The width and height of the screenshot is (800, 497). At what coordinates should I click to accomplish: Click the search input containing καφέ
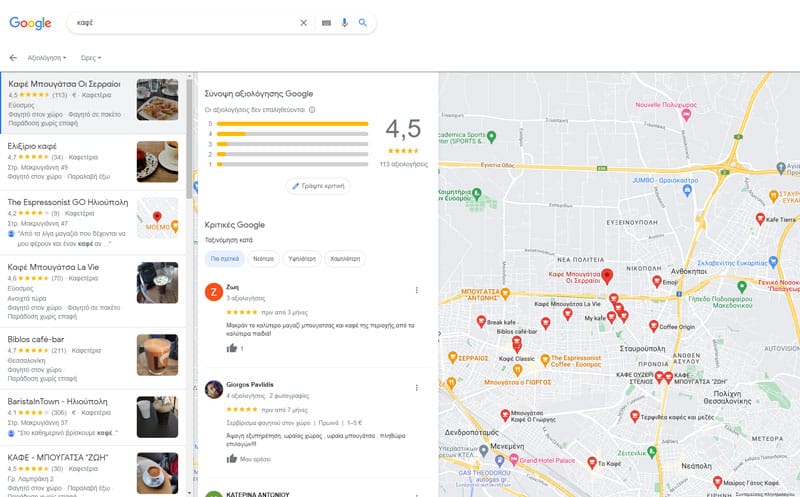pyautogui.click(x=184, y=23)
